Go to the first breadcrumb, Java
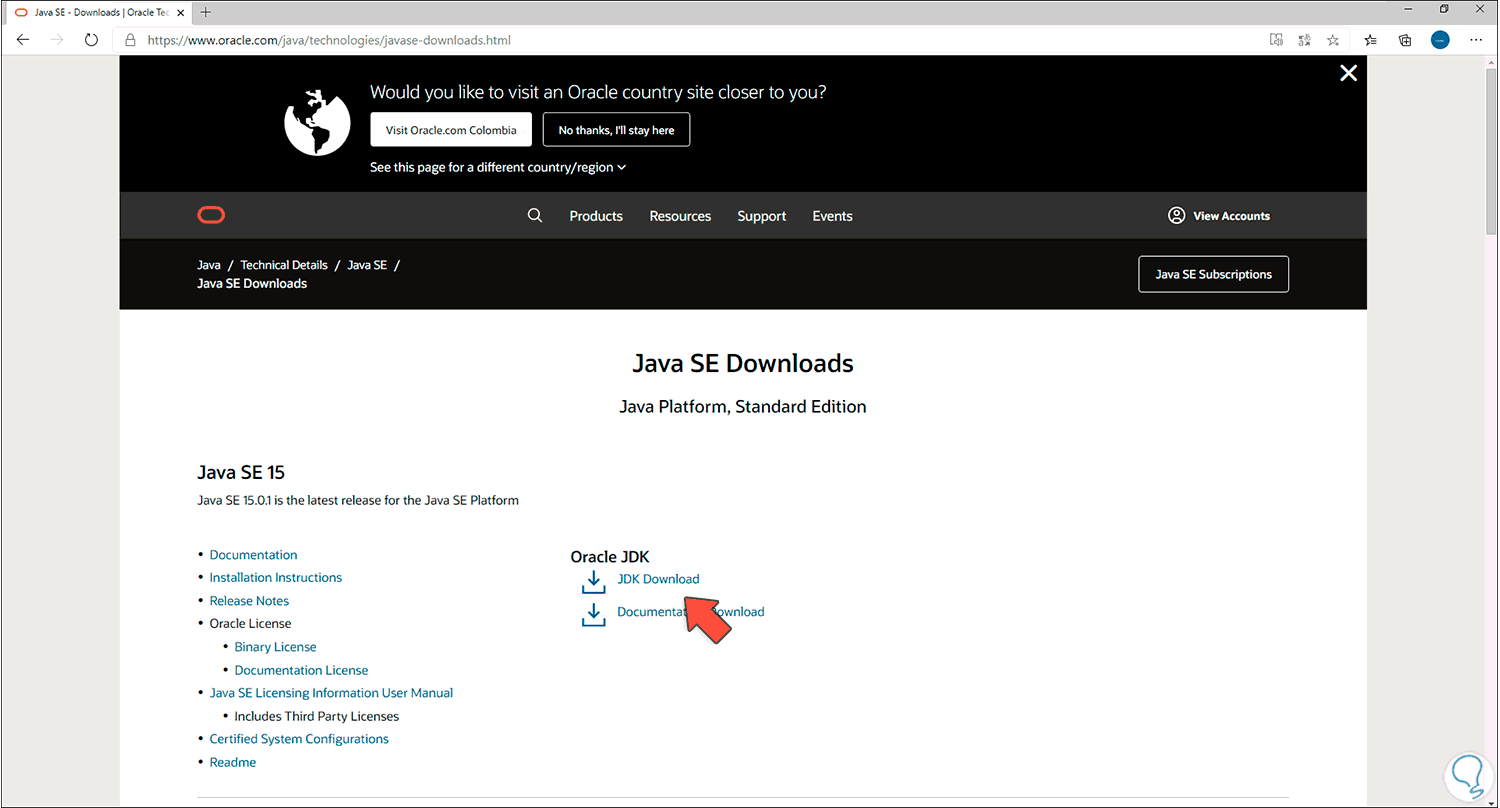Viewport: 1500px width, 808px height. click(209, 265)
